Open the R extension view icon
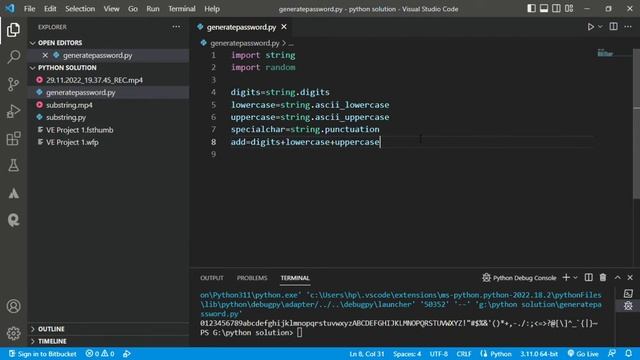Viewport: 640px width, 360px height. coord(13,220)
